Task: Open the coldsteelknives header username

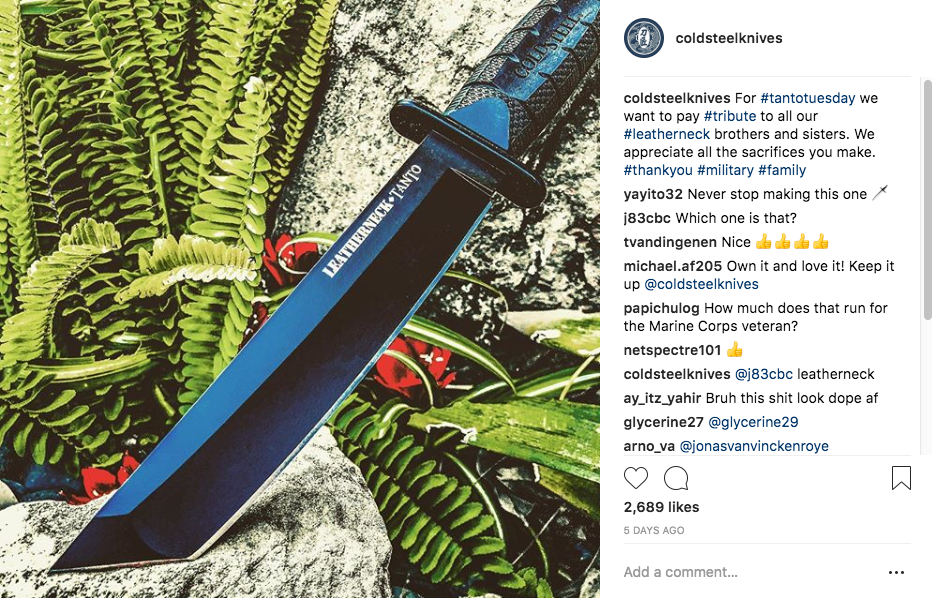Action: 729,38
